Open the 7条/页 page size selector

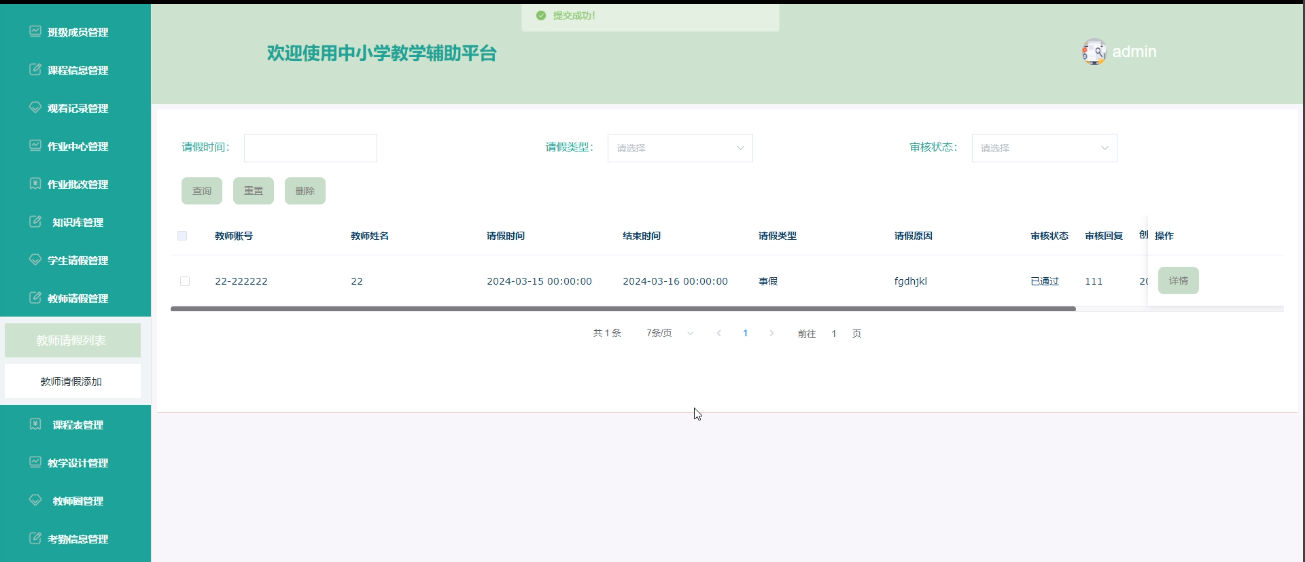point(670,333)
